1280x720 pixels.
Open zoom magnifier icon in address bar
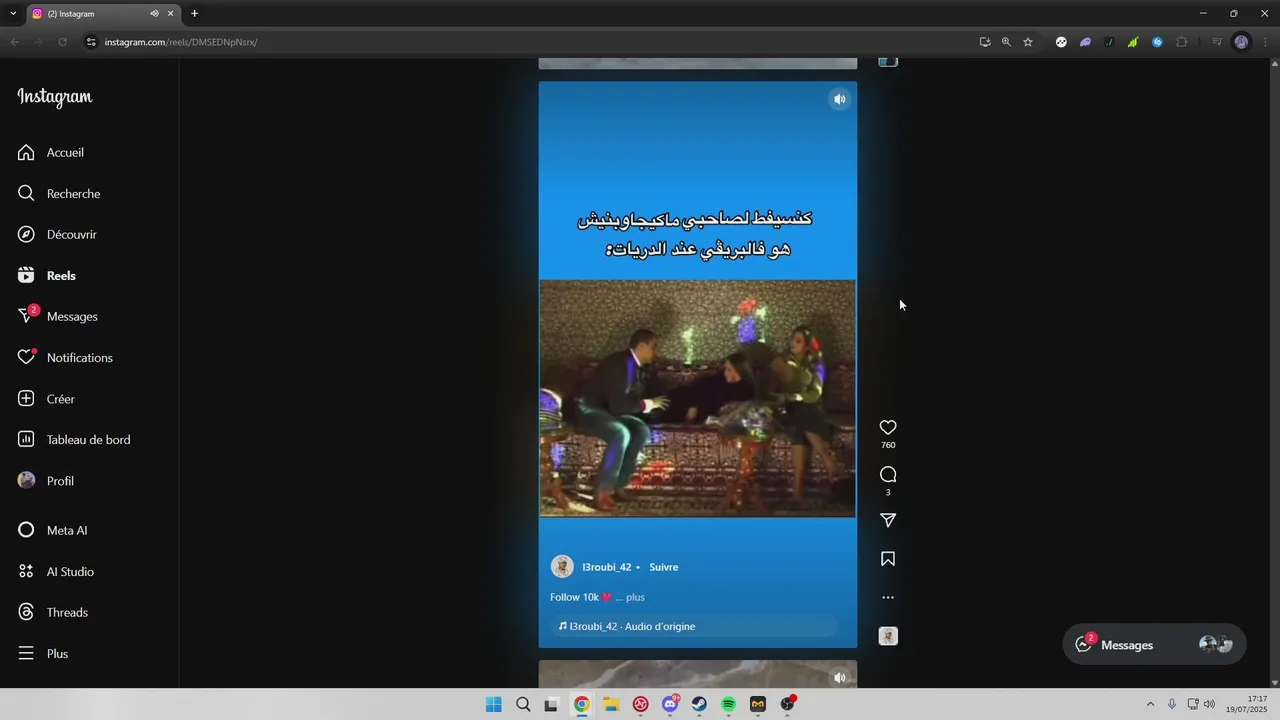coord(1006,42)
